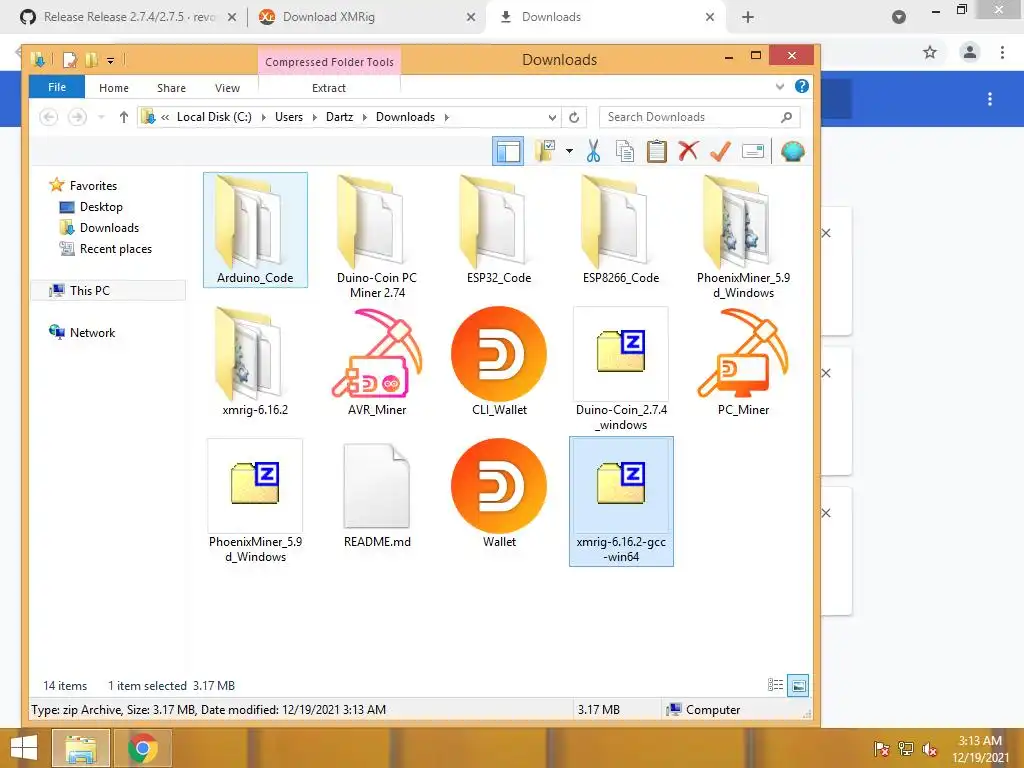Open the Share ribbon tab
1024x768 pixels.
point(171,88)
